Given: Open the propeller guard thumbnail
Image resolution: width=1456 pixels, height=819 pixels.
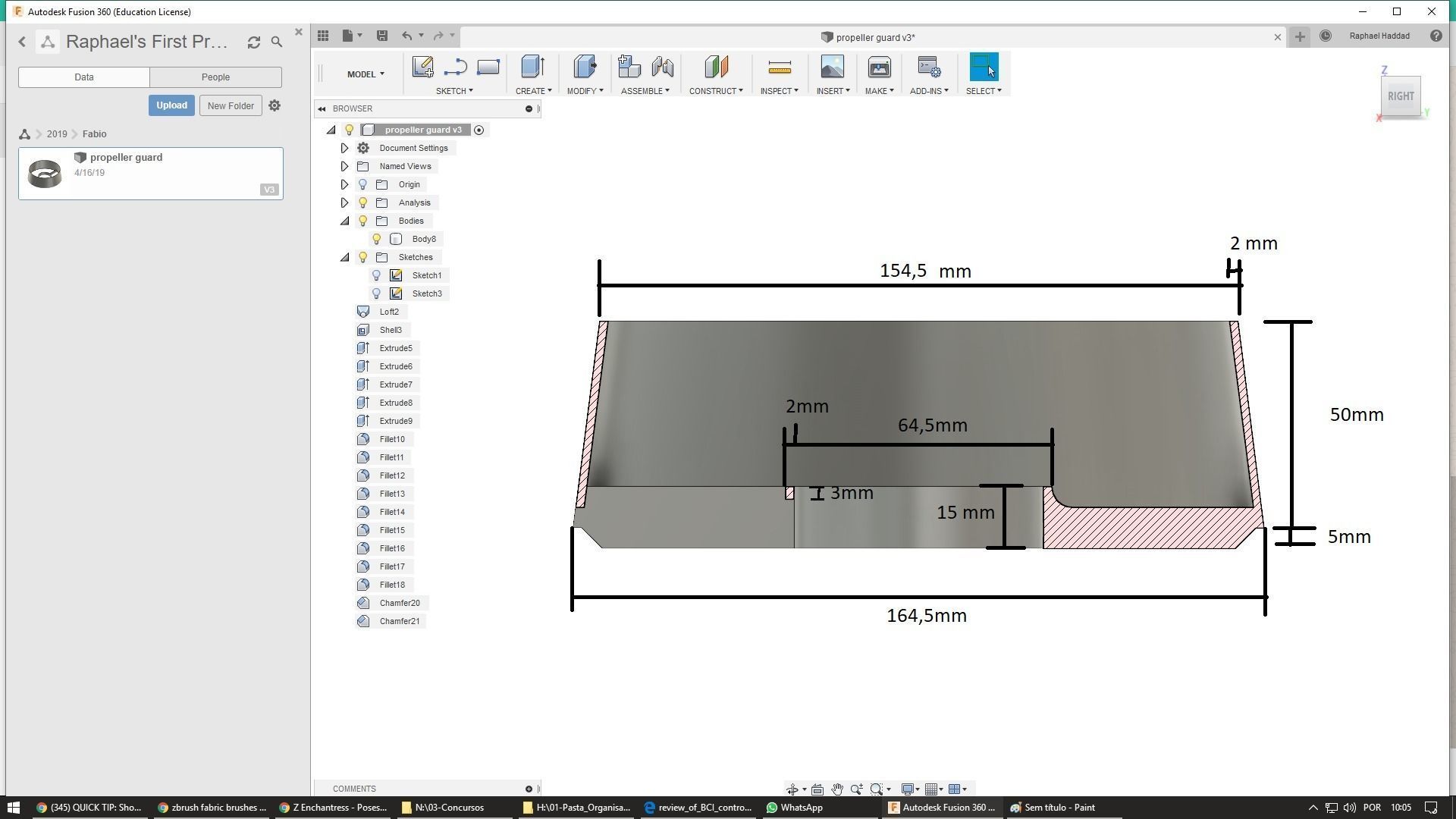Looking at the screenshot, I should pos(45,174).
